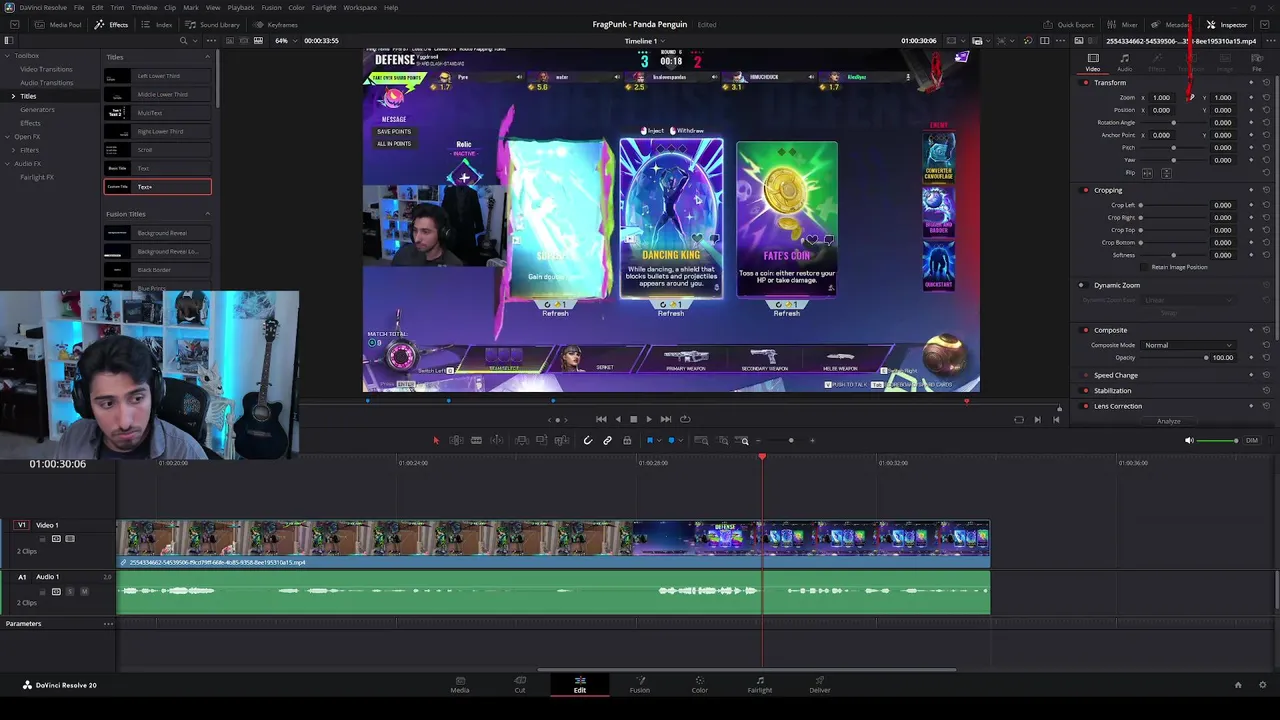Open the Keyframes panel

[x=276, y=25]
